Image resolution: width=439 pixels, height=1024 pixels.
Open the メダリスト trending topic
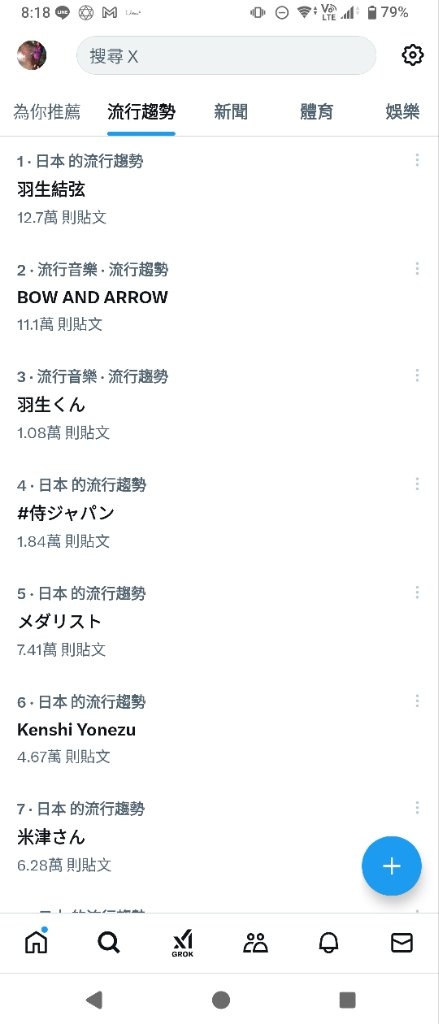(220, 621)
